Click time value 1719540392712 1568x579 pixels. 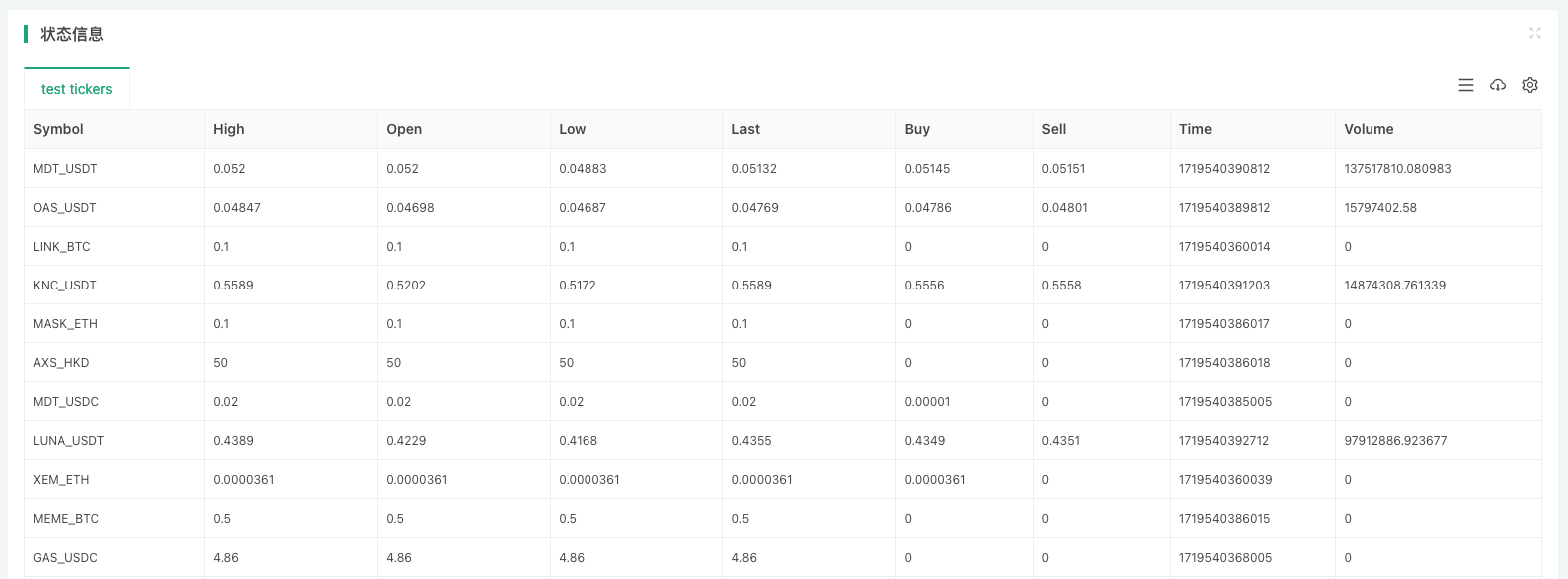click(1224, 441)
